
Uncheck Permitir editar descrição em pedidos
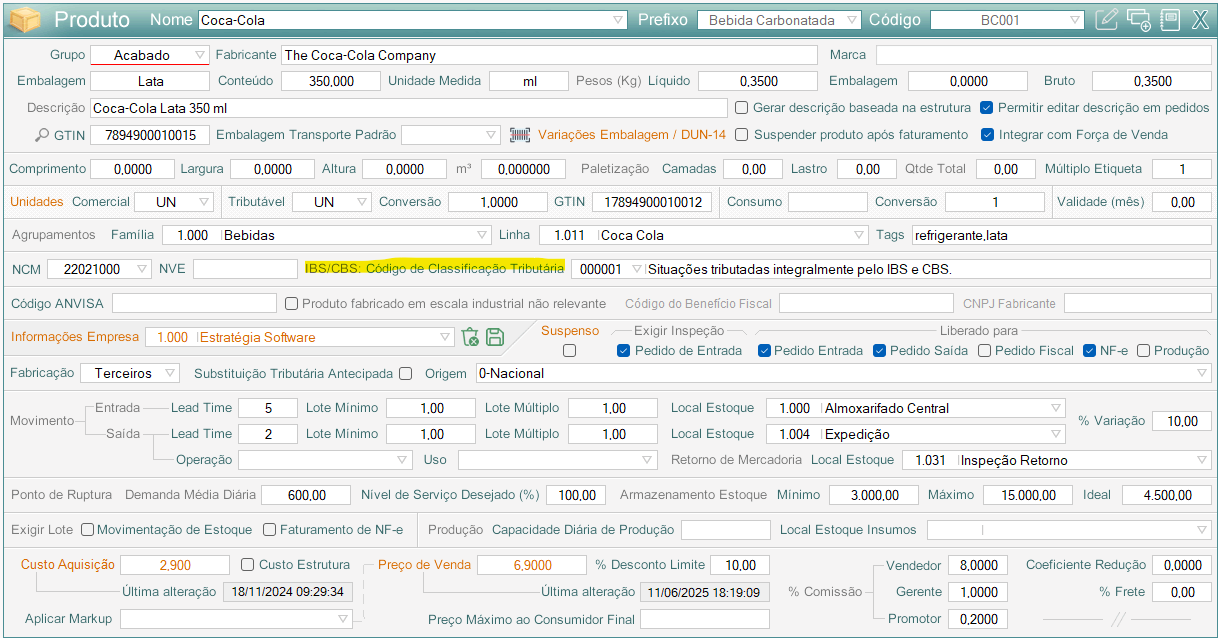987,108
